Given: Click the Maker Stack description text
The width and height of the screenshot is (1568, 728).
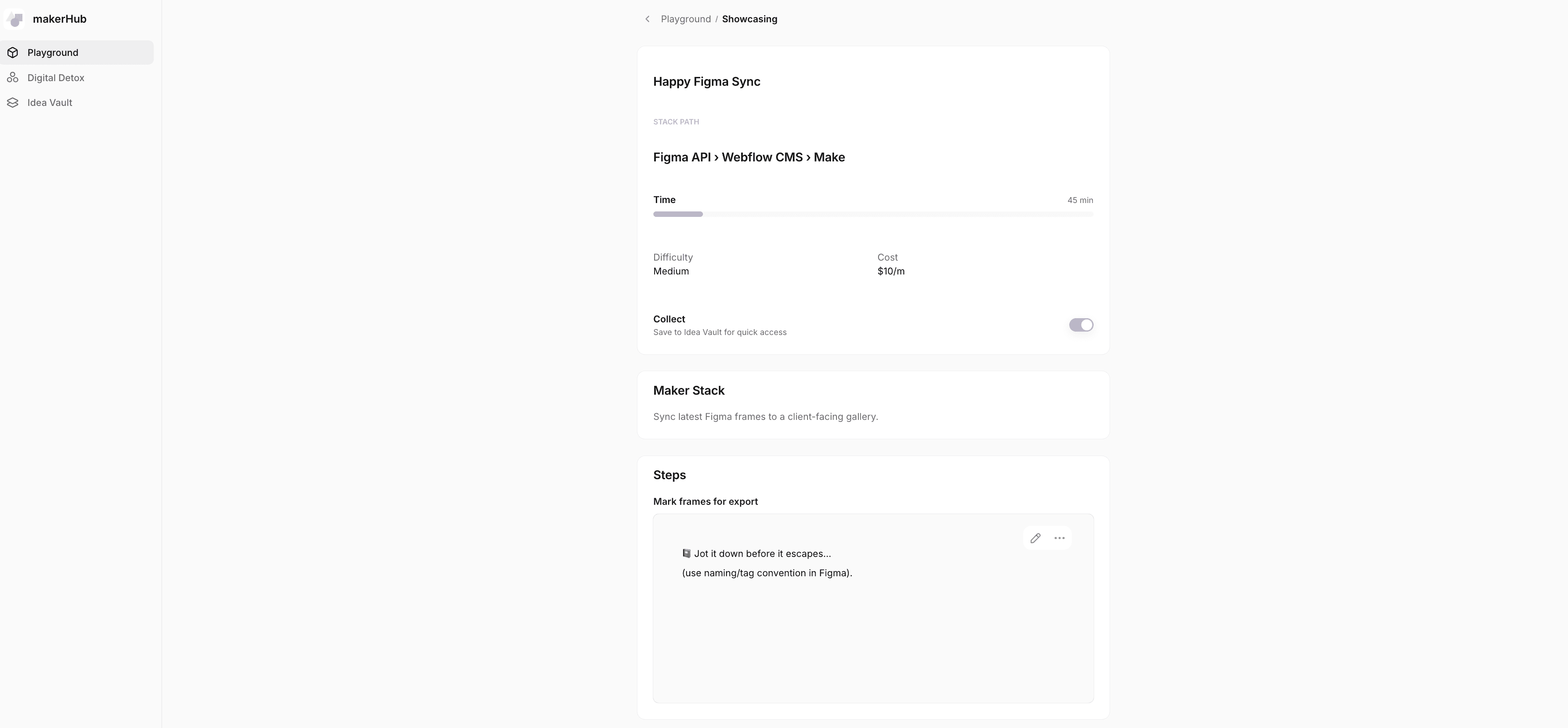Looking at the screenshot, I should click(x=765, y=417).
